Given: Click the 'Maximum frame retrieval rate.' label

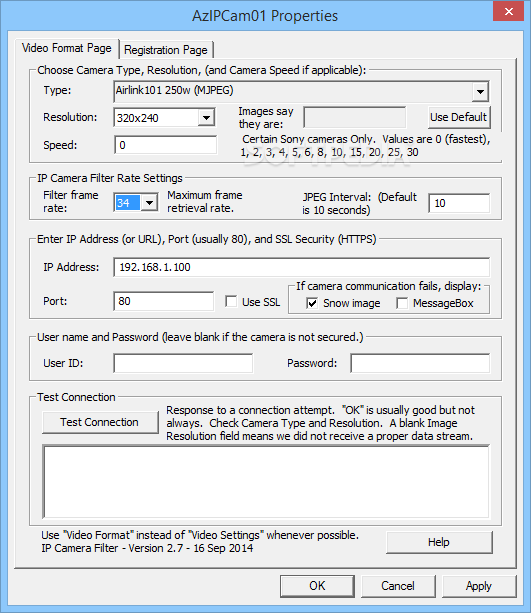Looking at the screenshot, I should pos(205,202).
